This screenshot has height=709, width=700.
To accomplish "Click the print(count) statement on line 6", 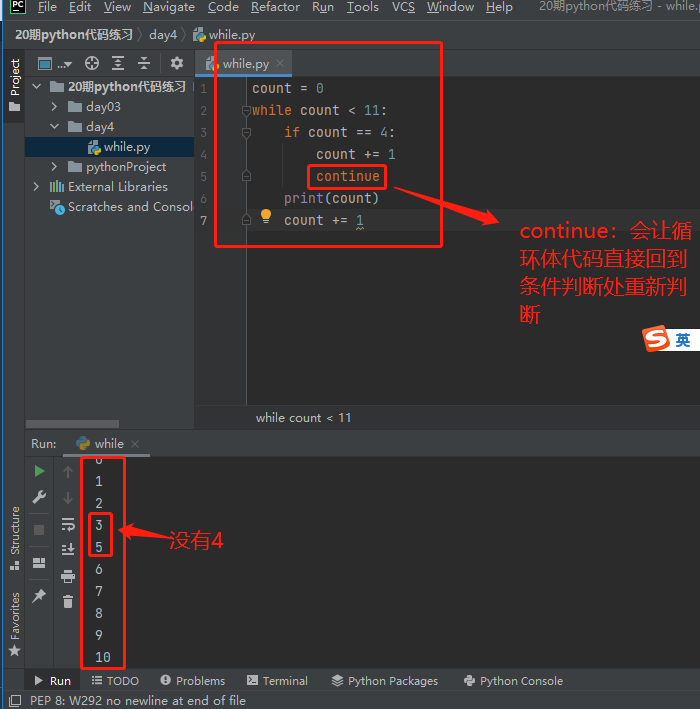I will coord(331,199).
